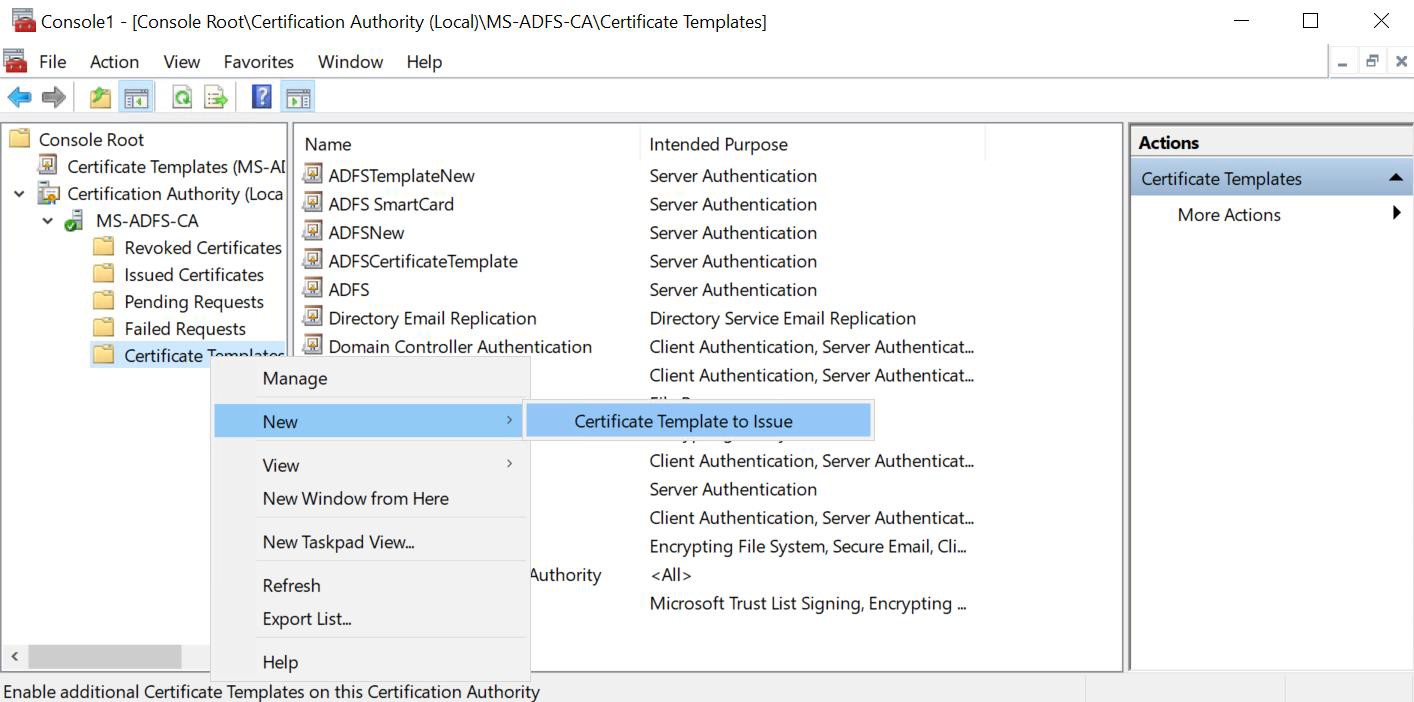Click the icon beside the ADFS template
1414x702 pixels.
(x=313, y=289)
